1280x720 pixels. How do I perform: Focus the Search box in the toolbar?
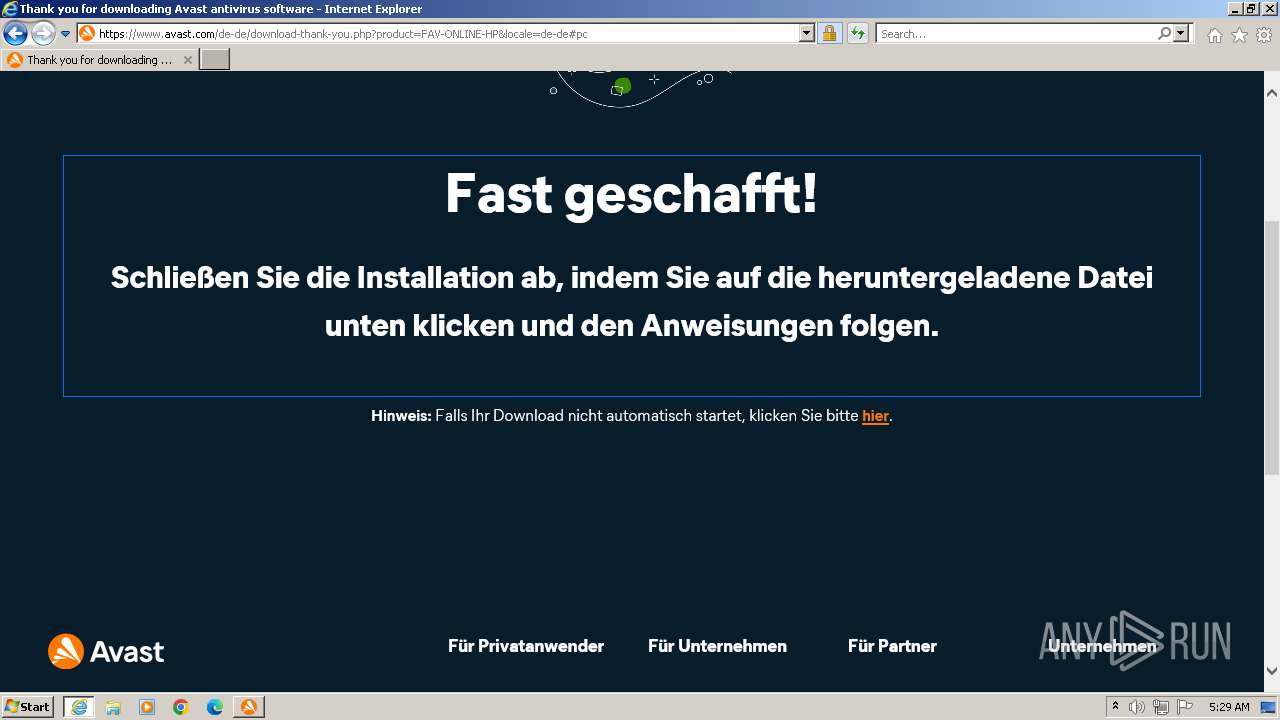pos(1016,33)
